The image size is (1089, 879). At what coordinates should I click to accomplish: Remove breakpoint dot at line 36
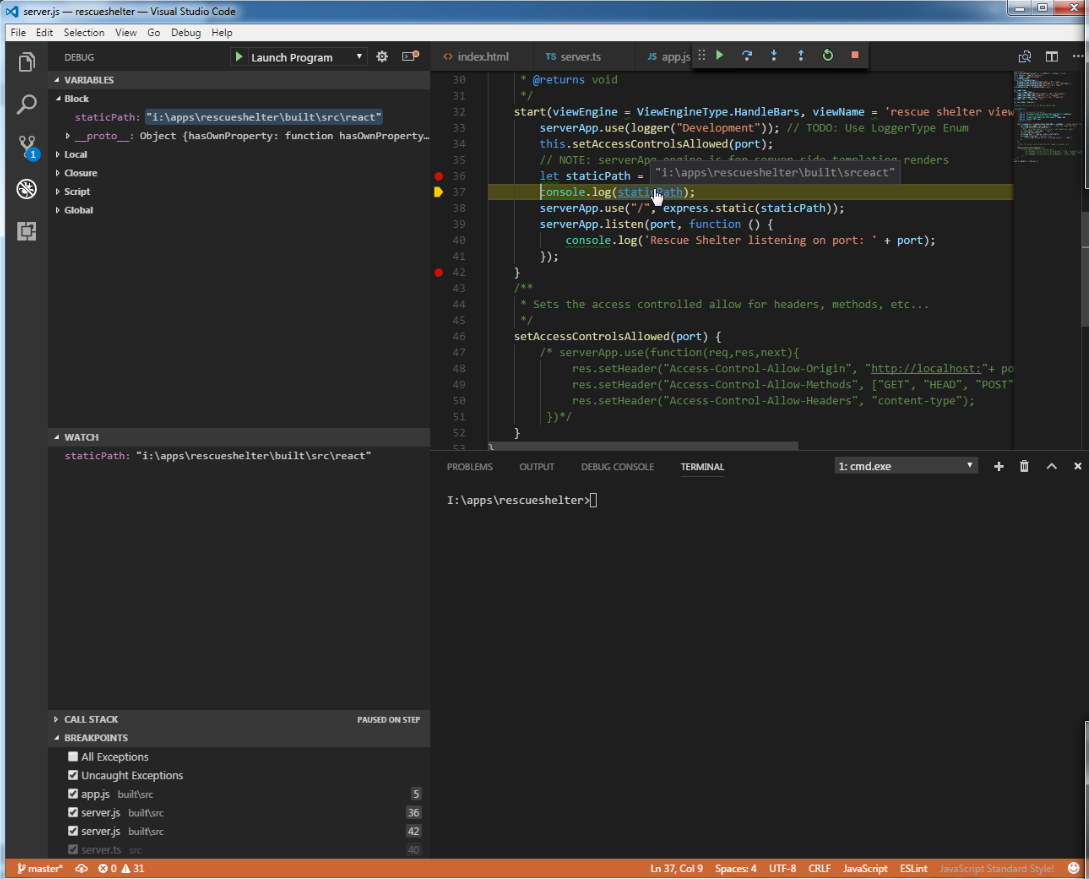(438, 176)
